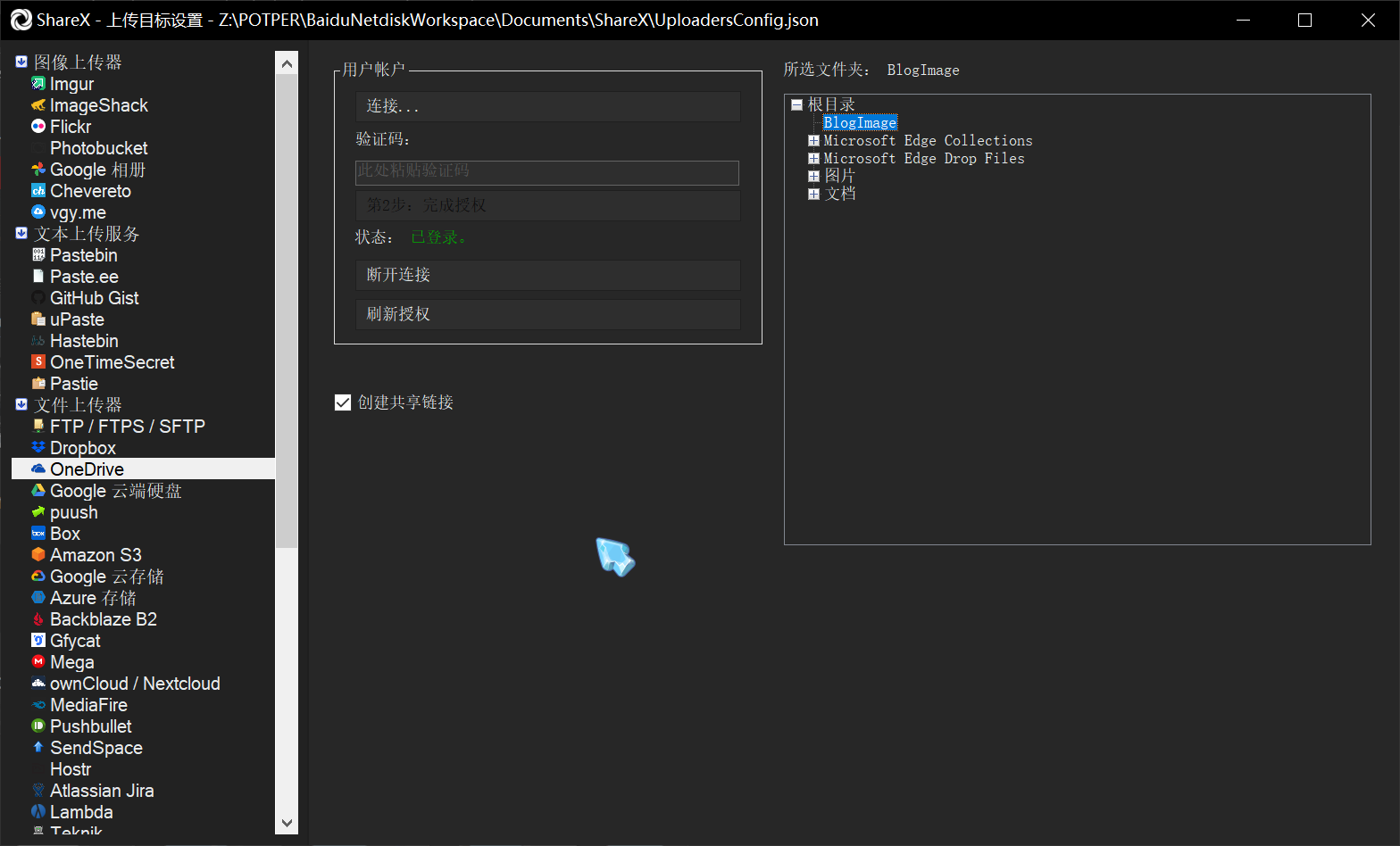Click the Lambda icon
Screen dimensions: 1400x846
tap(38, 812)
